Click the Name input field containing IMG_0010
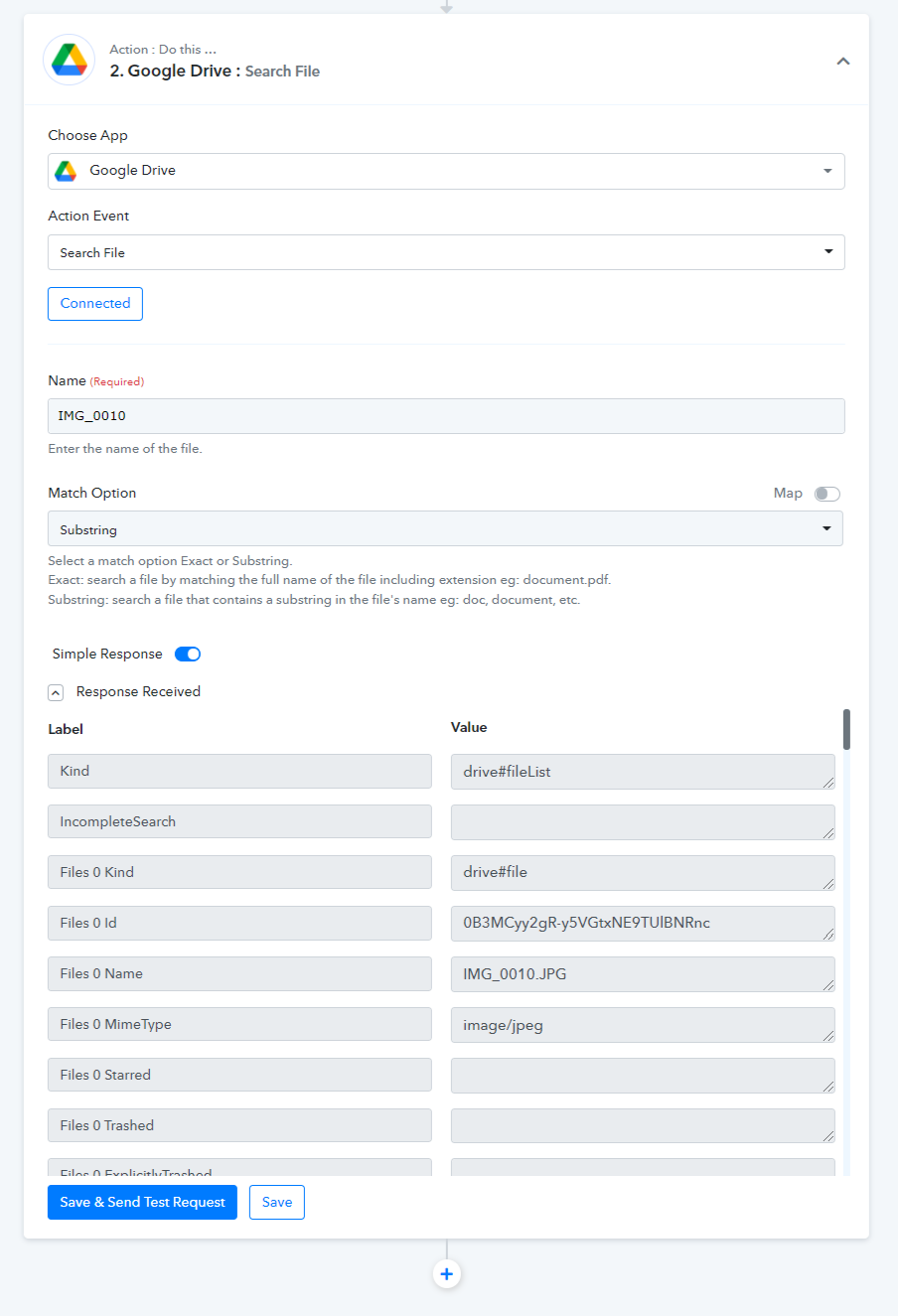This screenshot has height=1316, width=898. pyautogui.click(x=446, y=416)
